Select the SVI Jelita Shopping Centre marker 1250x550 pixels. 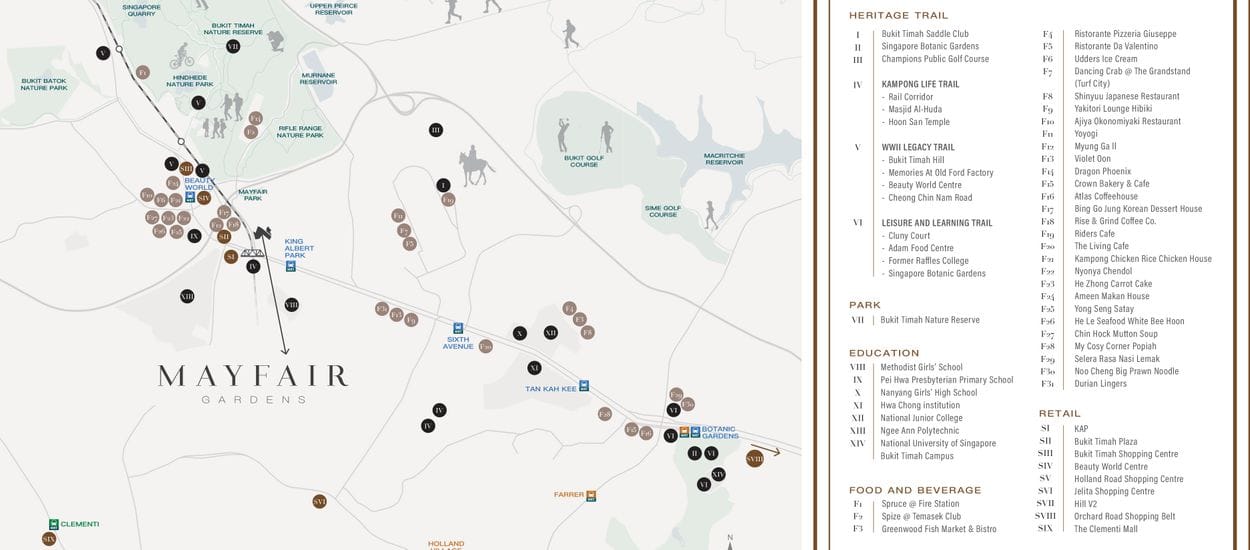tap(320, 501)
